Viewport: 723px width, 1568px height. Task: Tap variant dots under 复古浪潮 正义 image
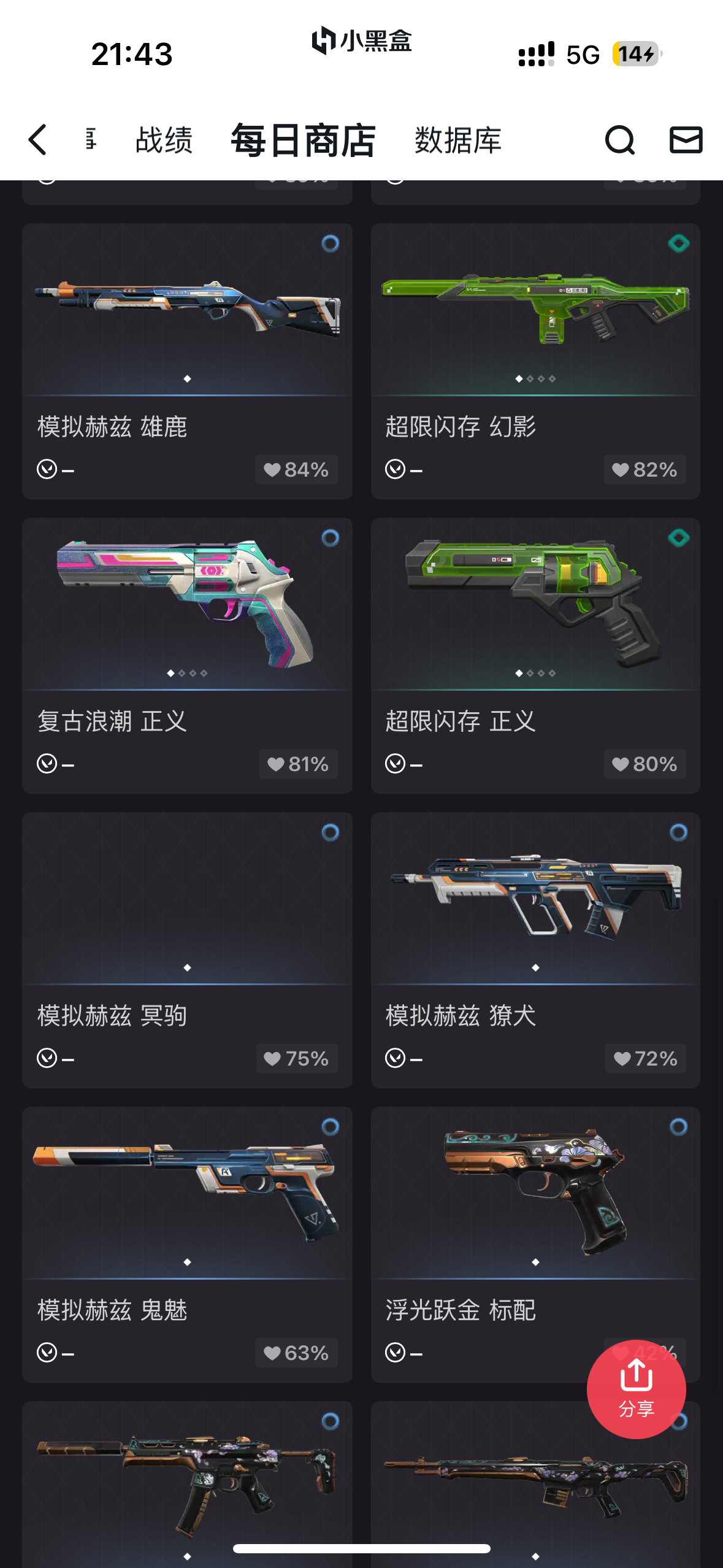[187, 673]
